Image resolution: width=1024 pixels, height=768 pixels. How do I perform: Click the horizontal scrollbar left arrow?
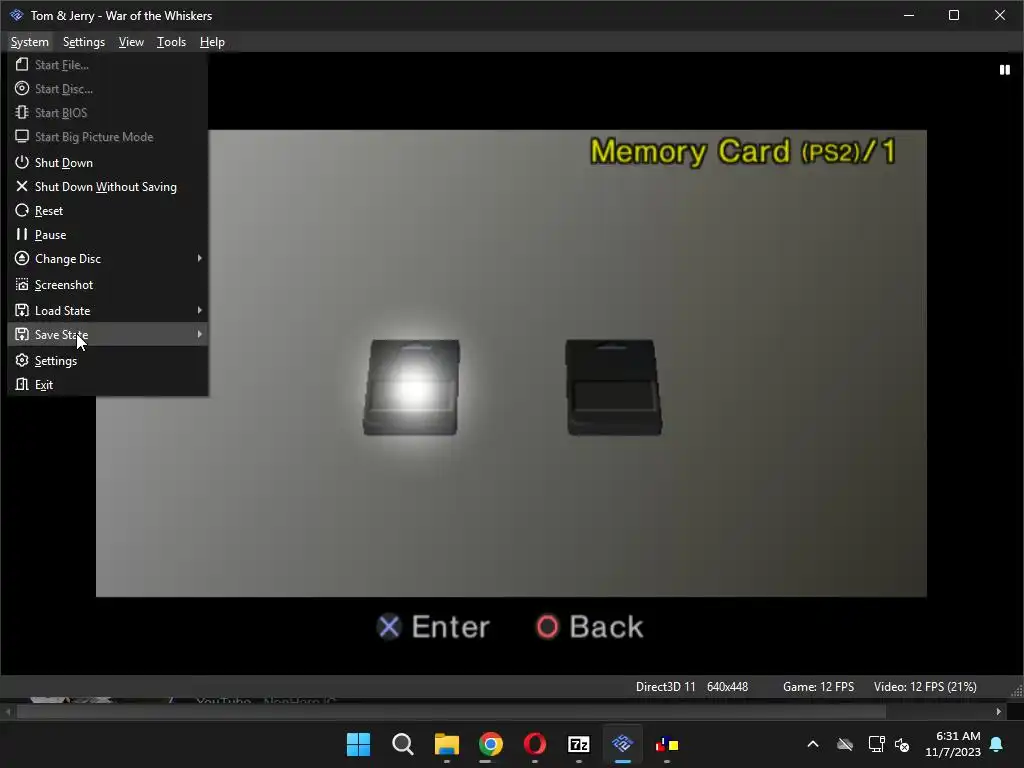coord(8,712)
